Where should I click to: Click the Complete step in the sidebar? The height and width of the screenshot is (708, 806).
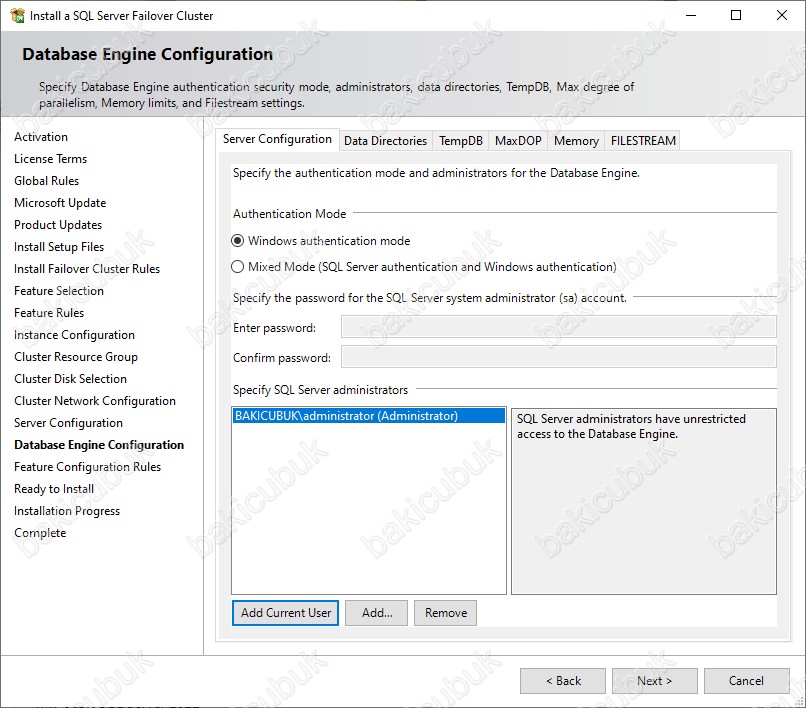(x=40, y=533)
